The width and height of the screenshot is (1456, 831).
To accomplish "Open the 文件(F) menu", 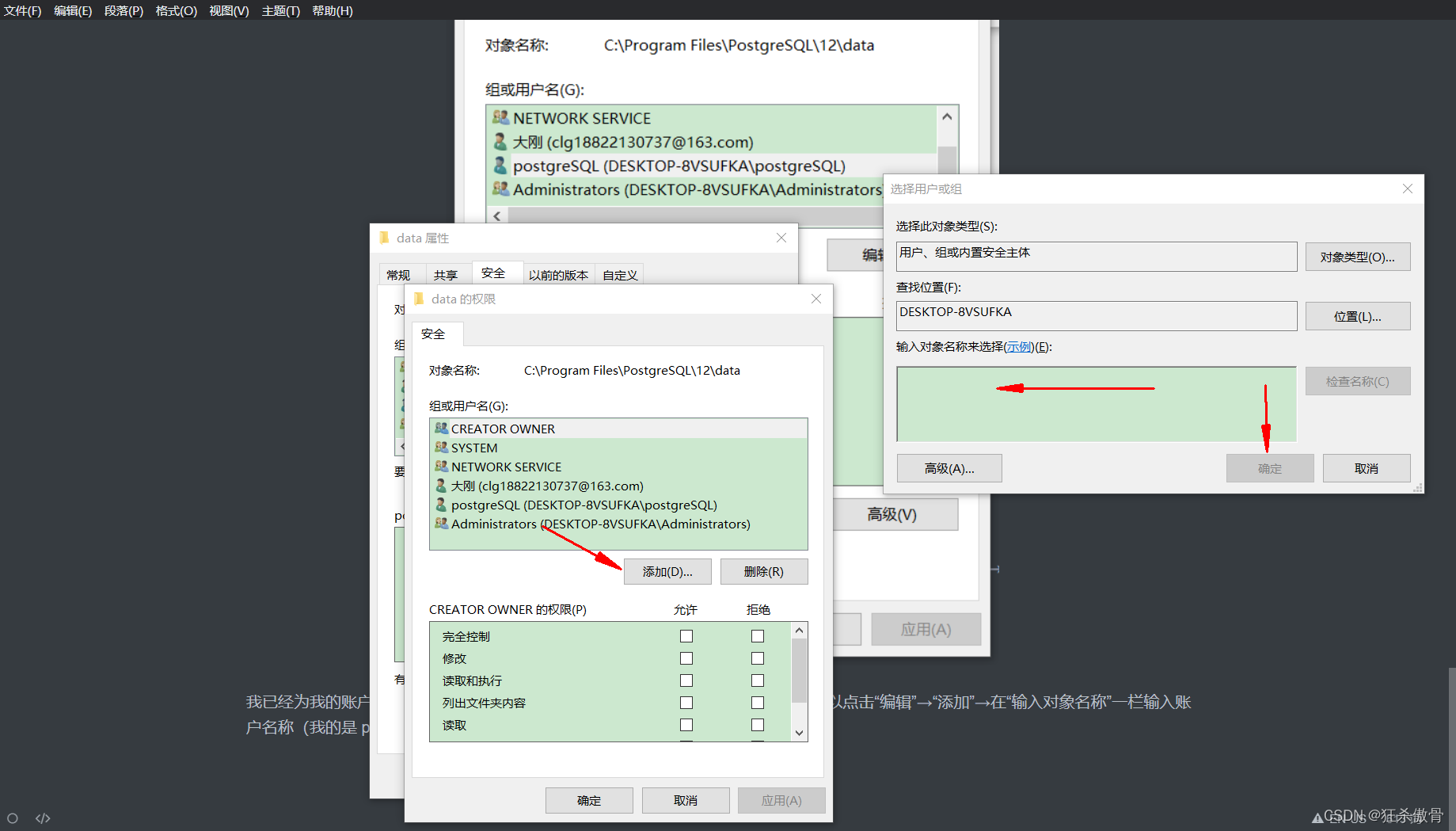I will (22, 10).
